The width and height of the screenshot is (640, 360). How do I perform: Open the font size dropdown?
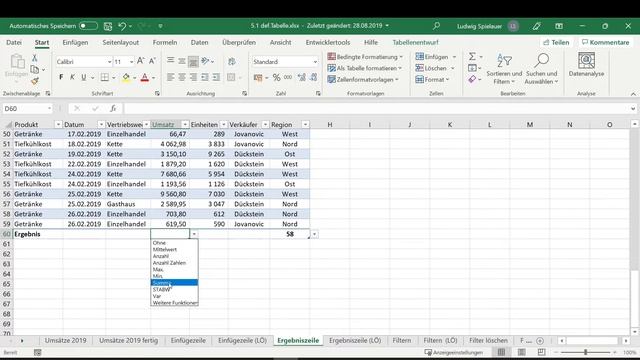[131, 62]
